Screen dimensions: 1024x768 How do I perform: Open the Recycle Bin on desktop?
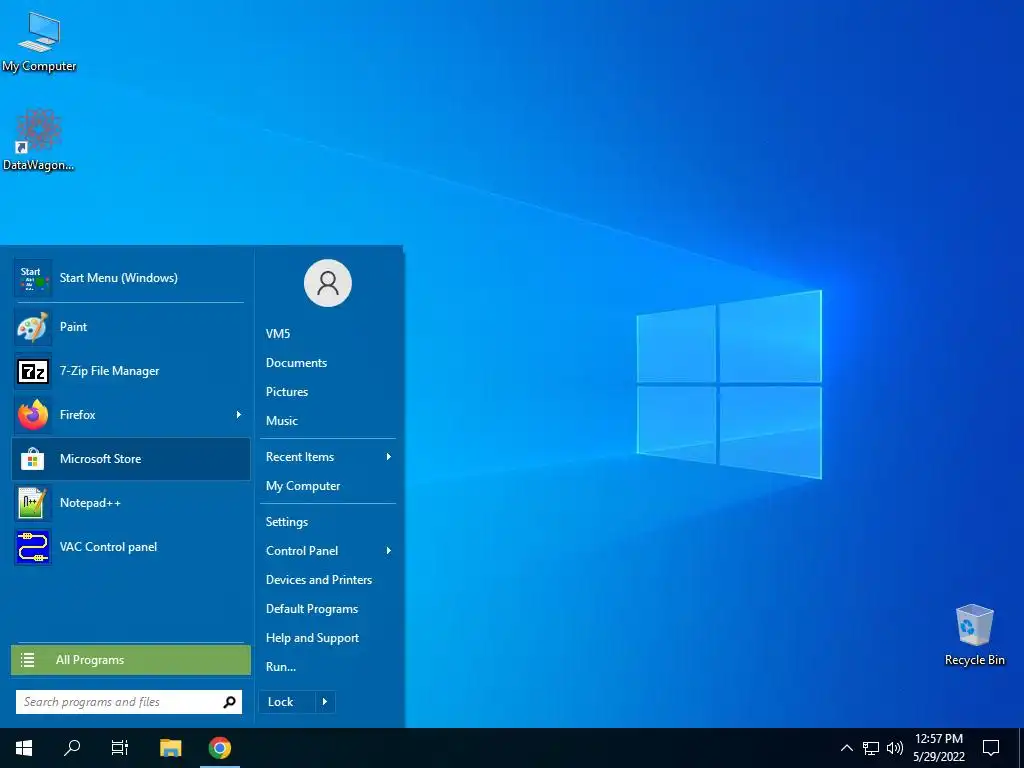pos(974,635)
